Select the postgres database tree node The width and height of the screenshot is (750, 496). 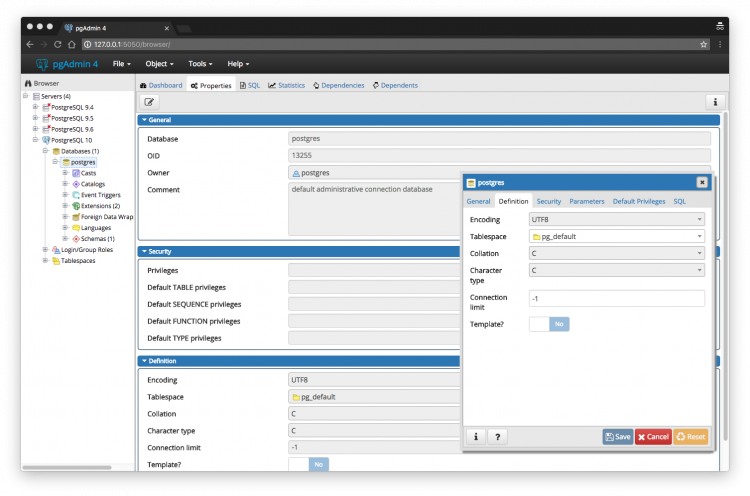tap(79, 162)
